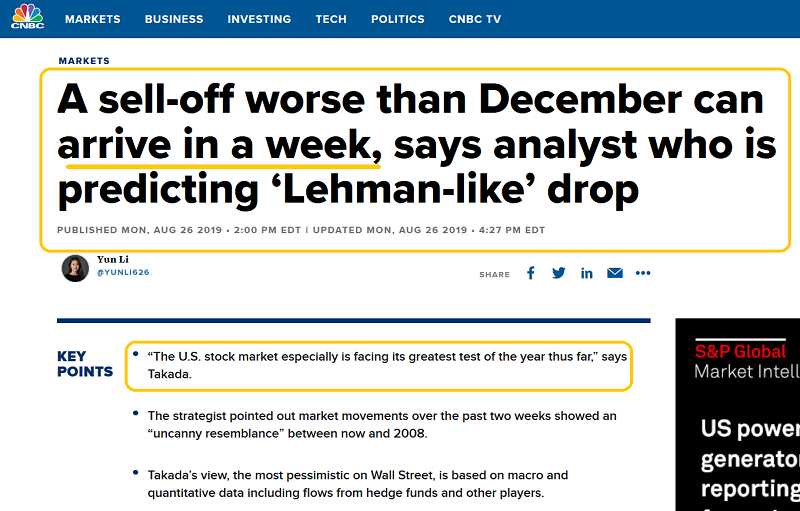Visit the @YUNLI626 Twitter handle link

123,272
